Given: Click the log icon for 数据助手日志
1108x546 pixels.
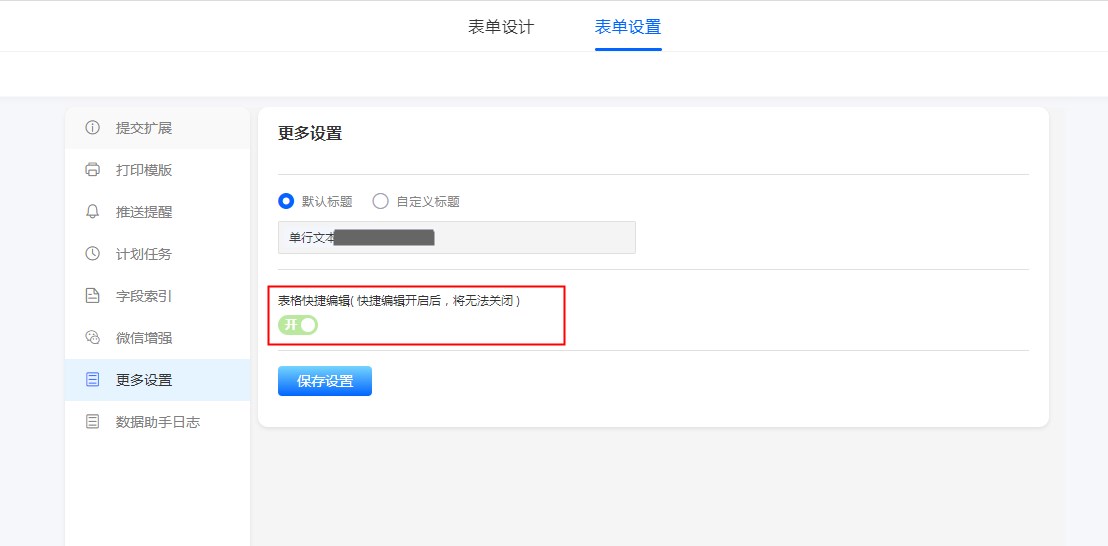Looking at the screenshot, I should click(93, 422).
